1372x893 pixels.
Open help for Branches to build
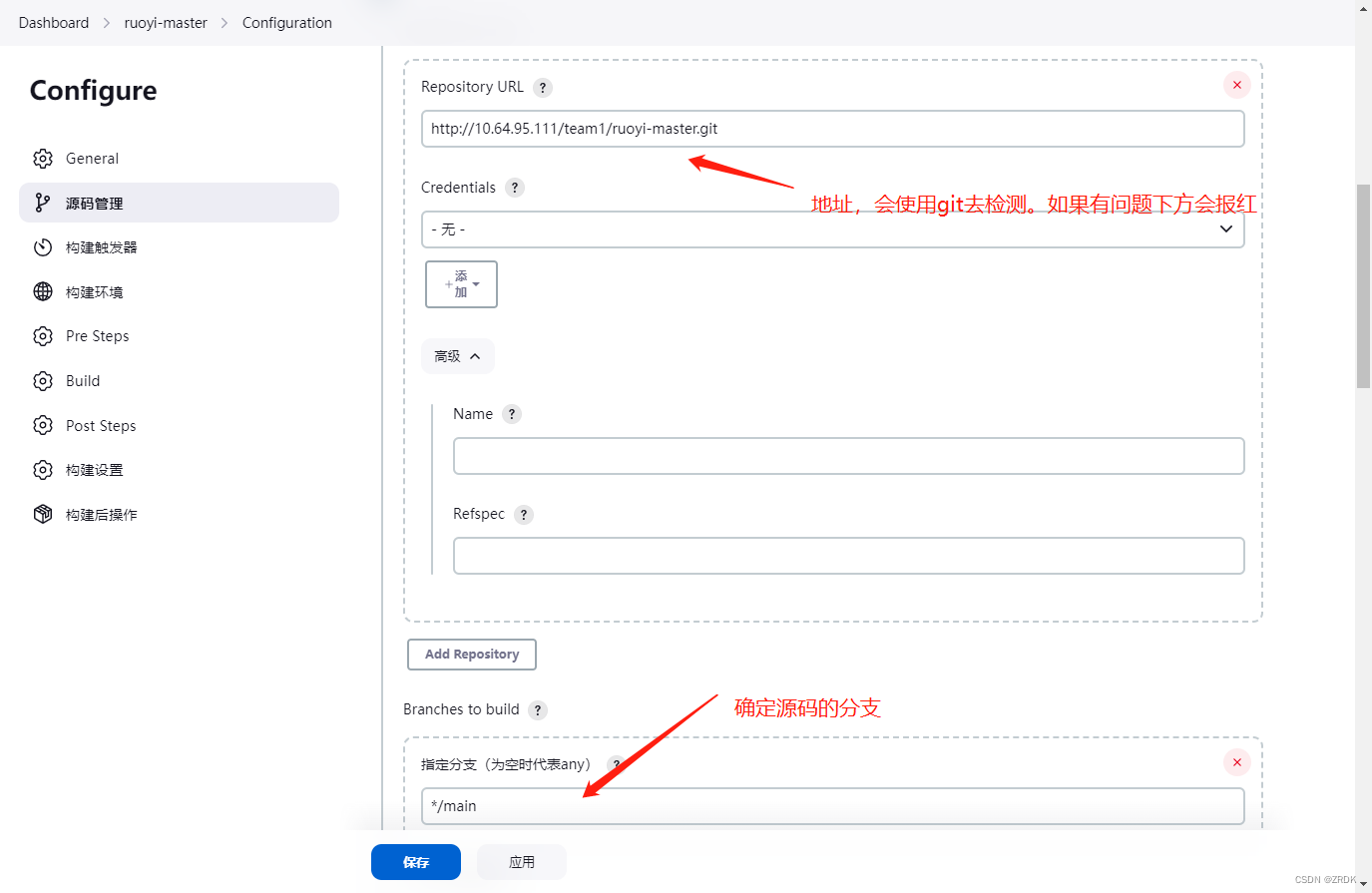point(538,710)
